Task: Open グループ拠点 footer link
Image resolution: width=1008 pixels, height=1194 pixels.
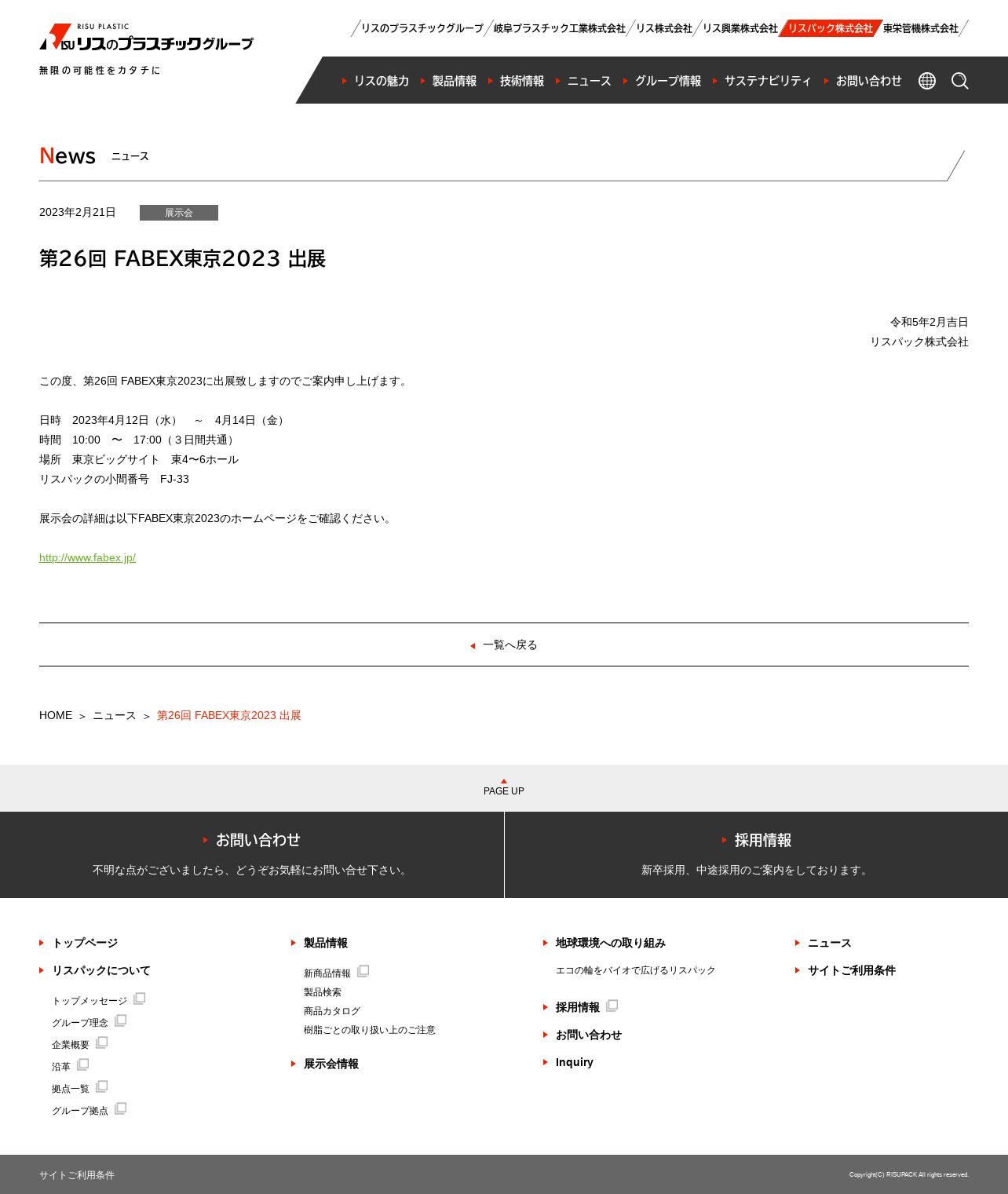Action: [x=80, y=1111]
